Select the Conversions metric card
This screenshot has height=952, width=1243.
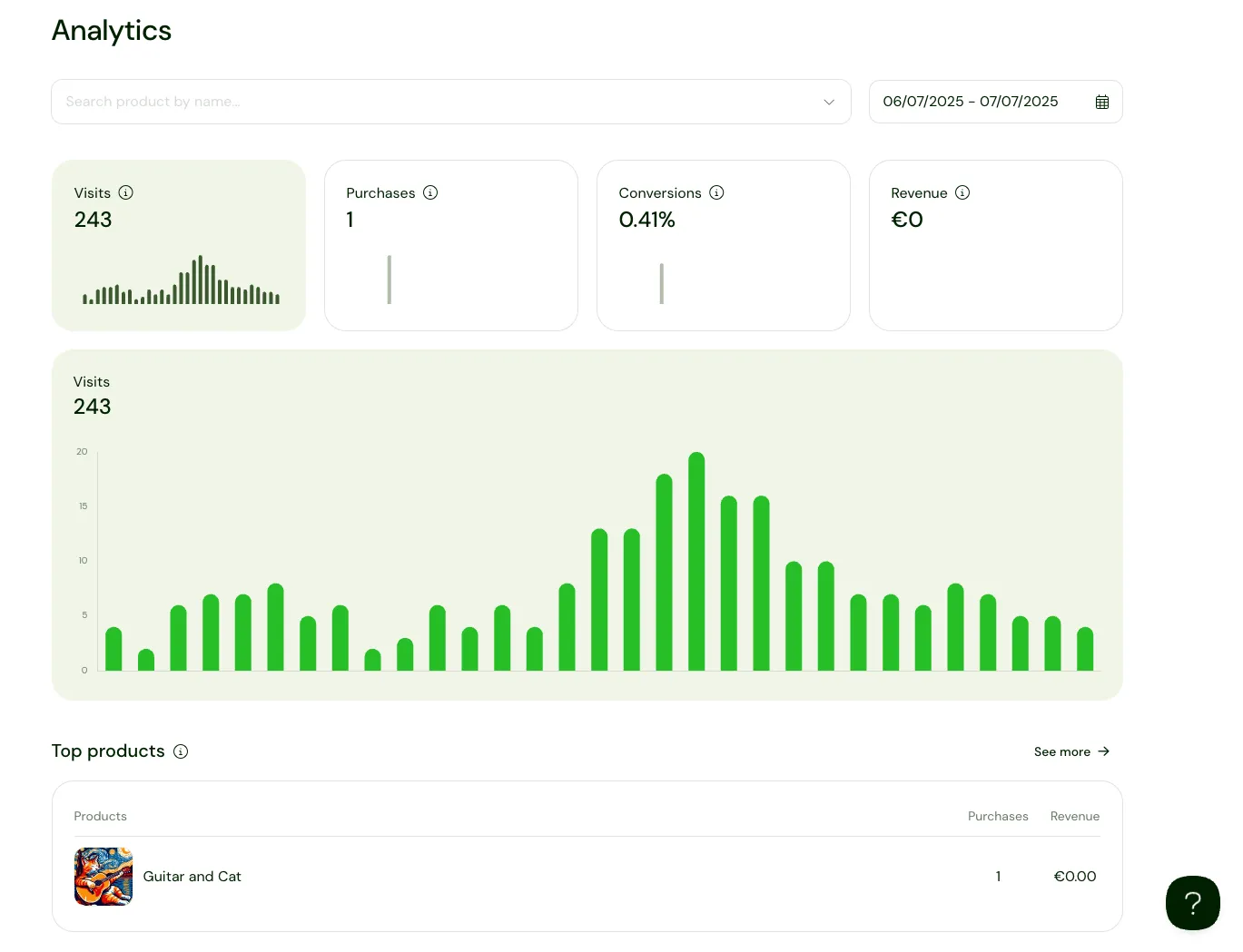[724, 245]
